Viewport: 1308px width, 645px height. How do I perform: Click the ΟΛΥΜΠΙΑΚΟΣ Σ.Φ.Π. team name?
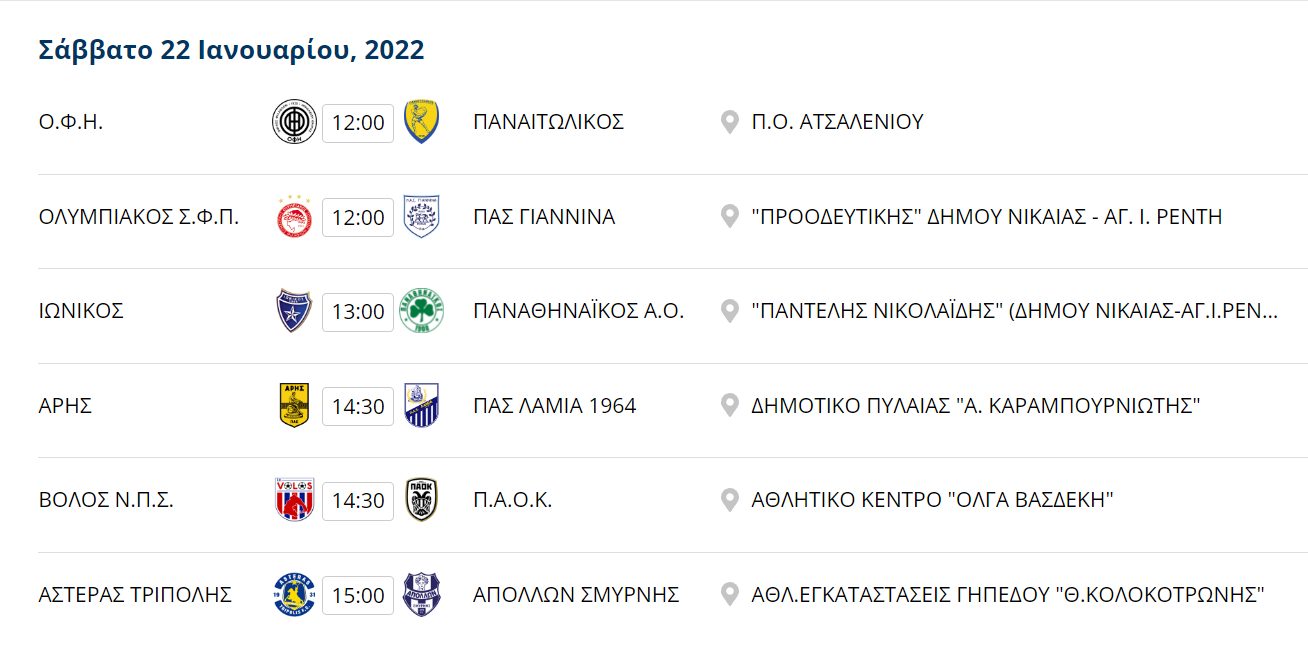click(139, 217)
